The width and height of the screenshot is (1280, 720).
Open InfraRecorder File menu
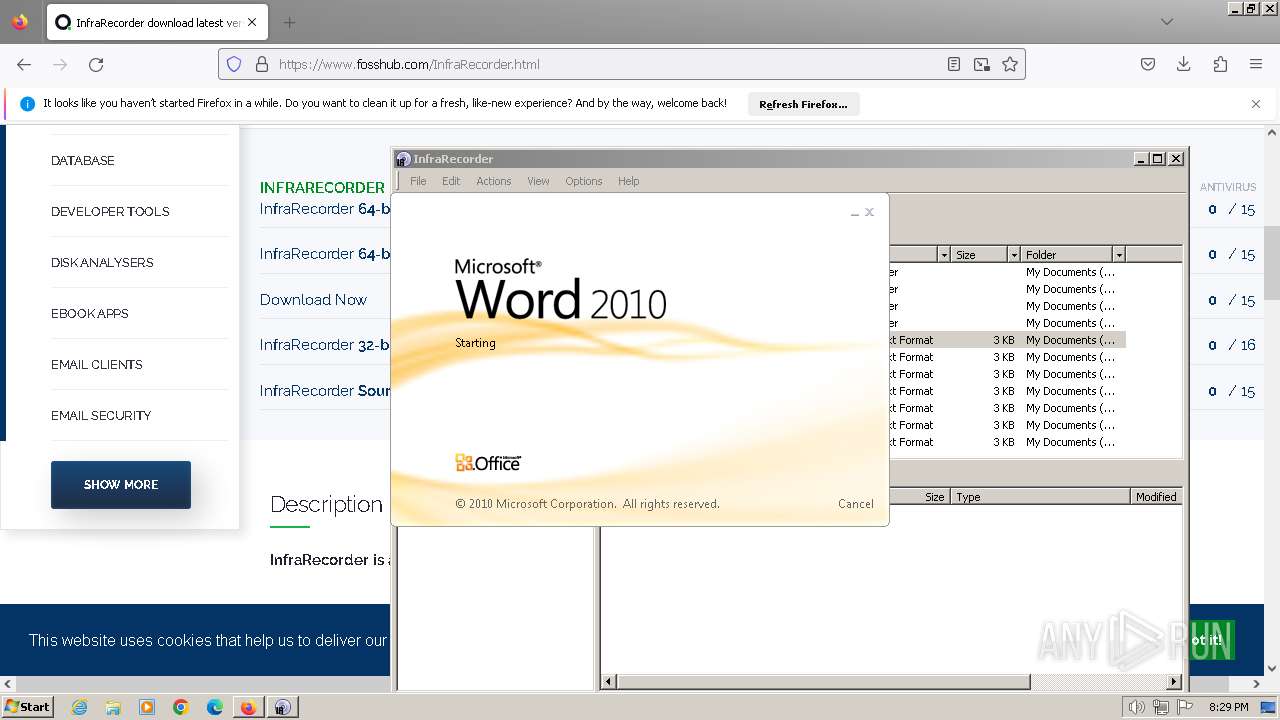[x=418, y=181]
